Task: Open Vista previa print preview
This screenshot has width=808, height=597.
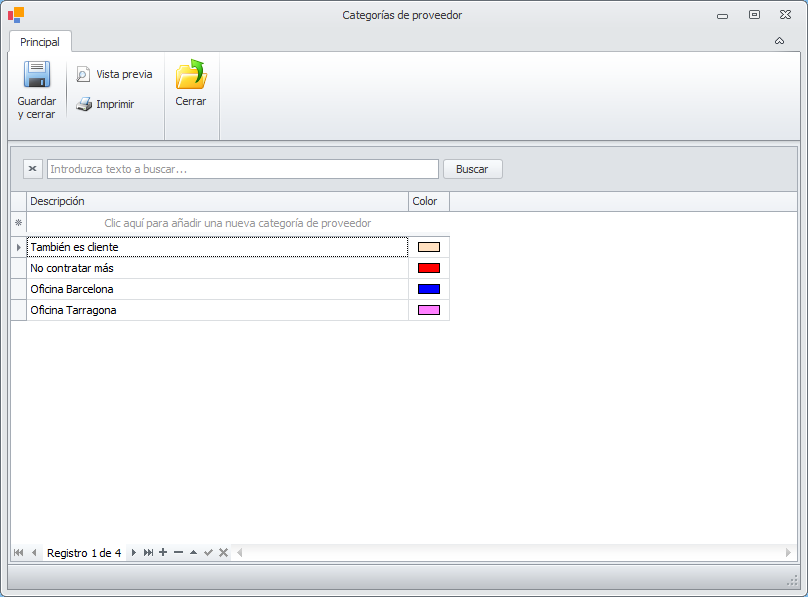Action: point(114,74)
